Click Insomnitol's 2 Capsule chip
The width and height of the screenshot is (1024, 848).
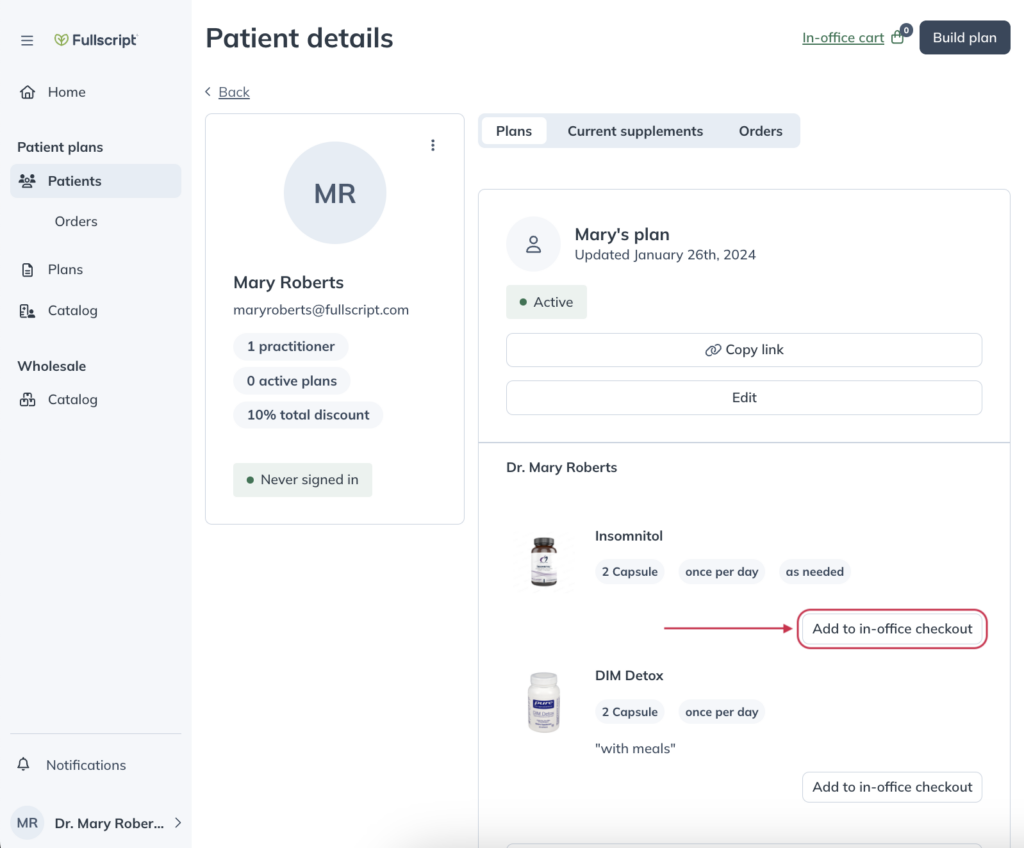coord(630,572)
